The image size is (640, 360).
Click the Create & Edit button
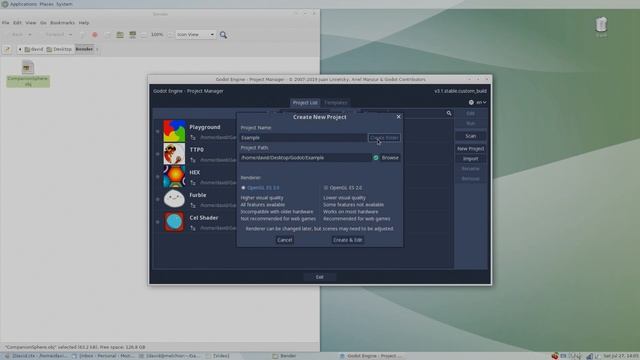tap(347, 240)
